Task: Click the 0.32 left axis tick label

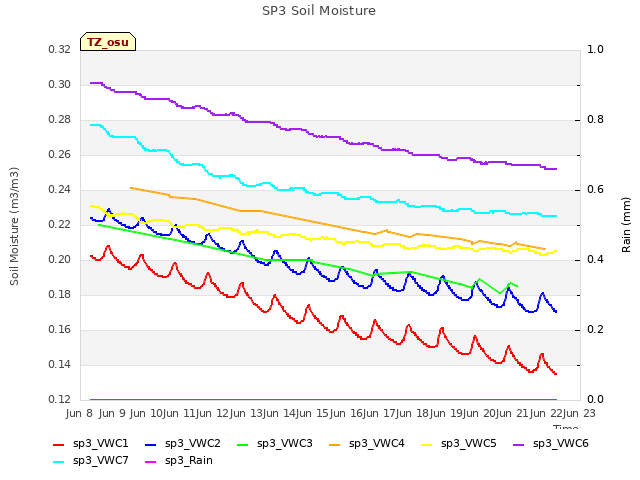Action: click(60, 50)
